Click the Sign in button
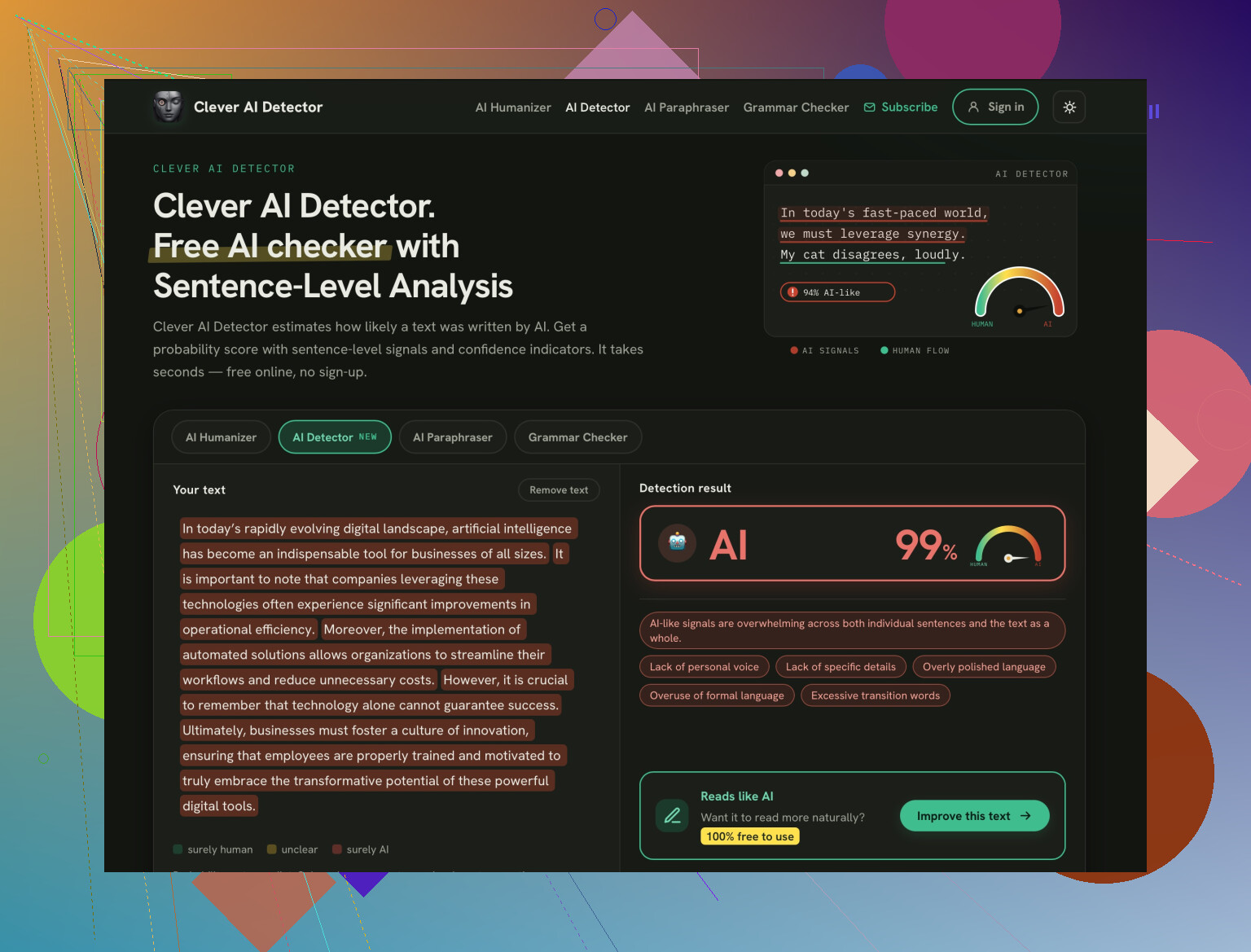The height and width of the screenshot is (952, 1251). click(x=995, y=107)
